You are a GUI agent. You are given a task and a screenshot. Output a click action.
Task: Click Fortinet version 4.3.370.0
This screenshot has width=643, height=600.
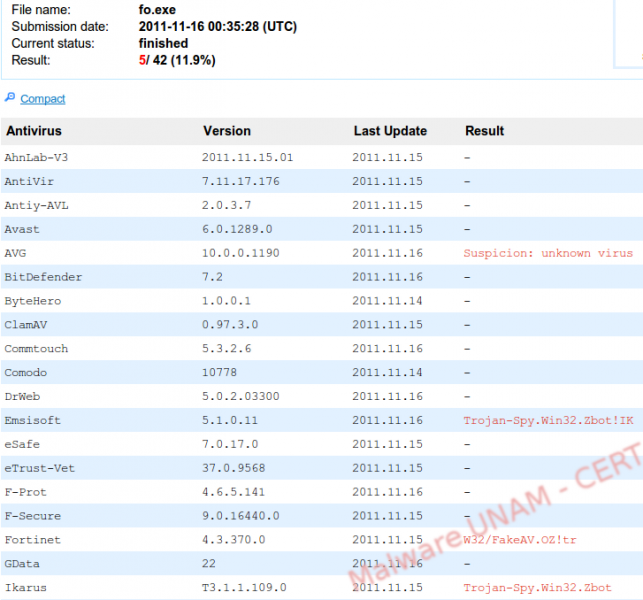234,540
